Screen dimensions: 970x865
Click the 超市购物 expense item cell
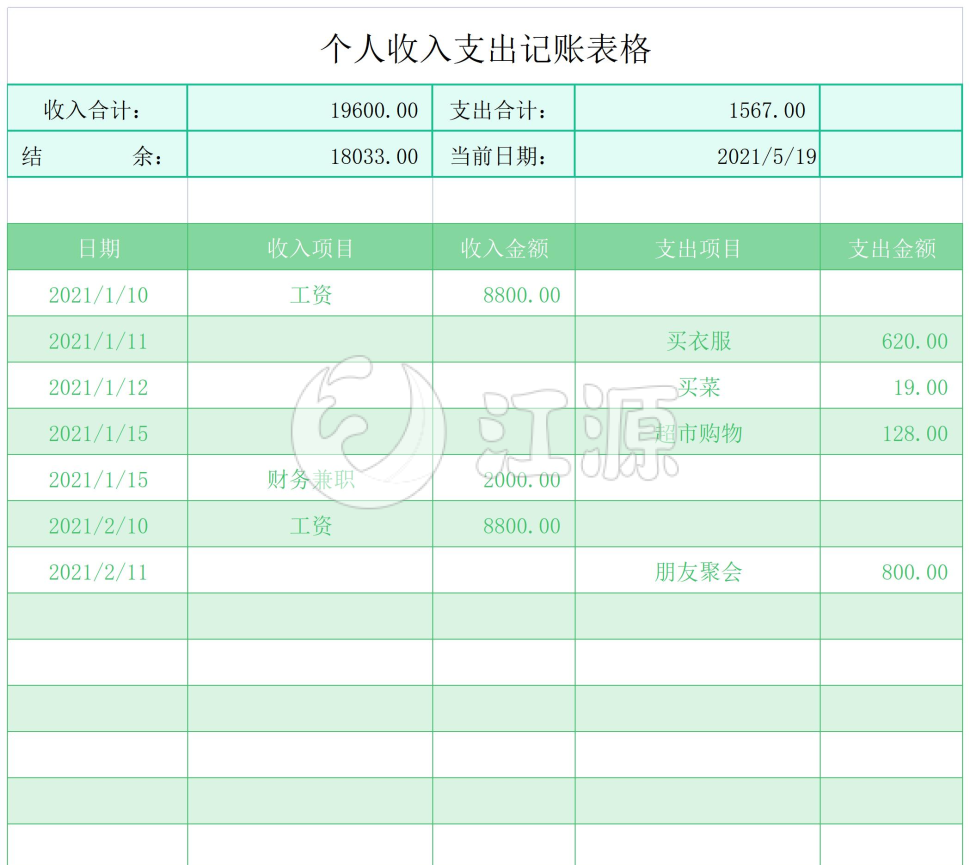point(697,432)
